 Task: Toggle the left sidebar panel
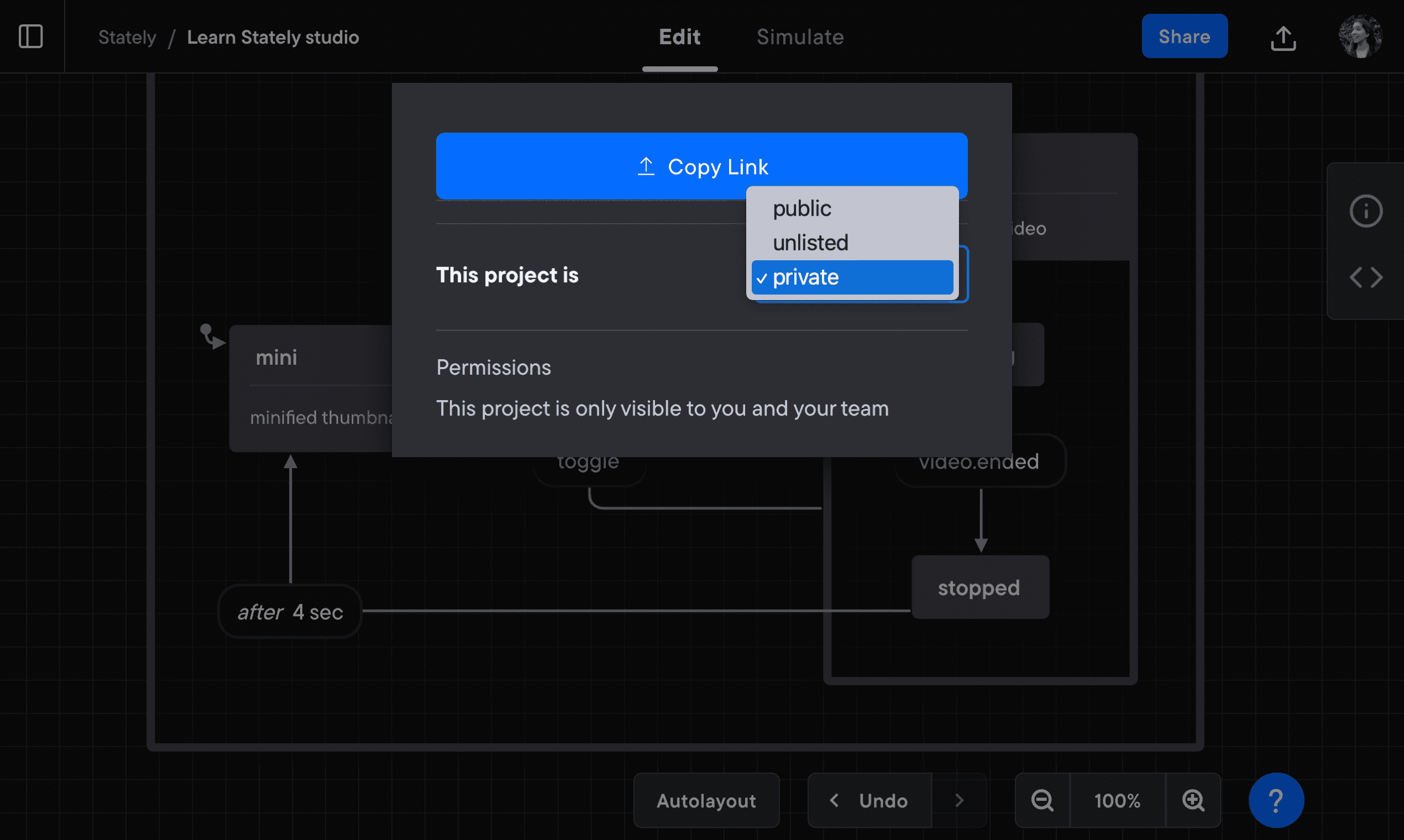[31, 36]
